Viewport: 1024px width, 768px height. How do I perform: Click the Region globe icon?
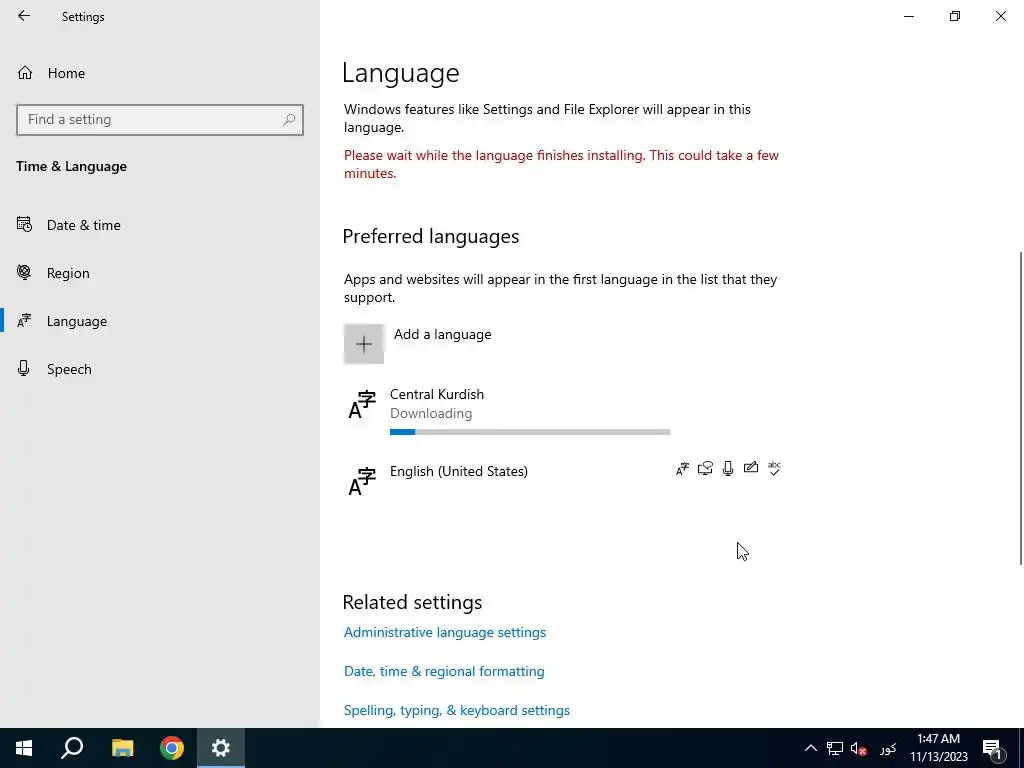[24, 272]
